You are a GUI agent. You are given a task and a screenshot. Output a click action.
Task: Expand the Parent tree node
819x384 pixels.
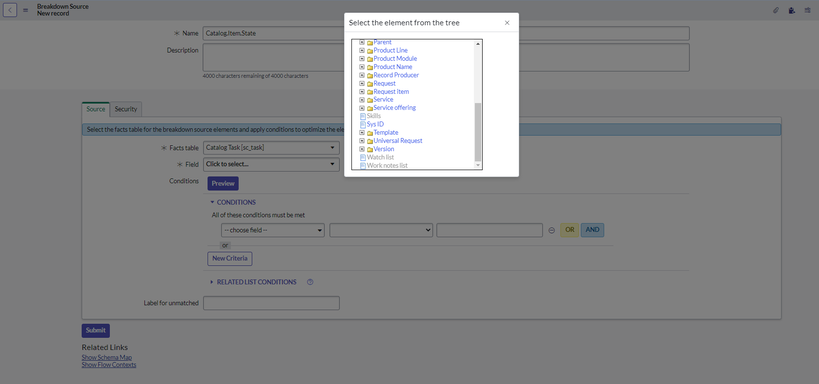pyautogui.click(x=361, y=42)
